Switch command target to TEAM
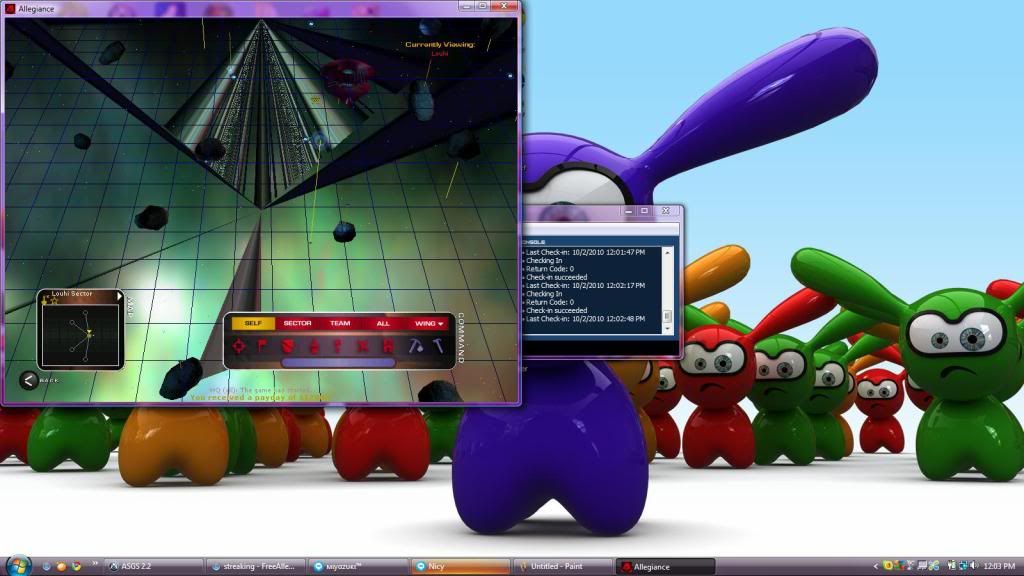 (x=340, y=323)
